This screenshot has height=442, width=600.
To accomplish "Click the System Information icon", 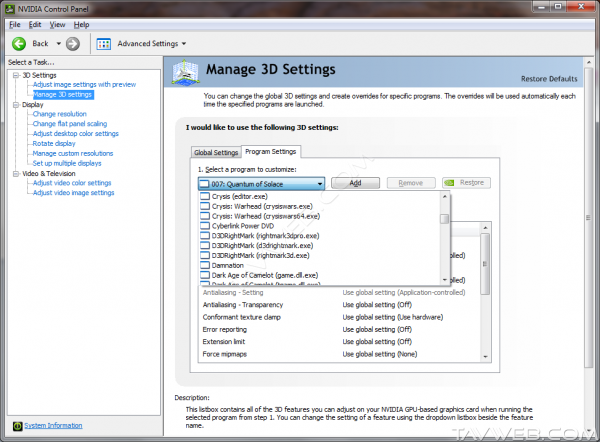I will tap(18, 426).
